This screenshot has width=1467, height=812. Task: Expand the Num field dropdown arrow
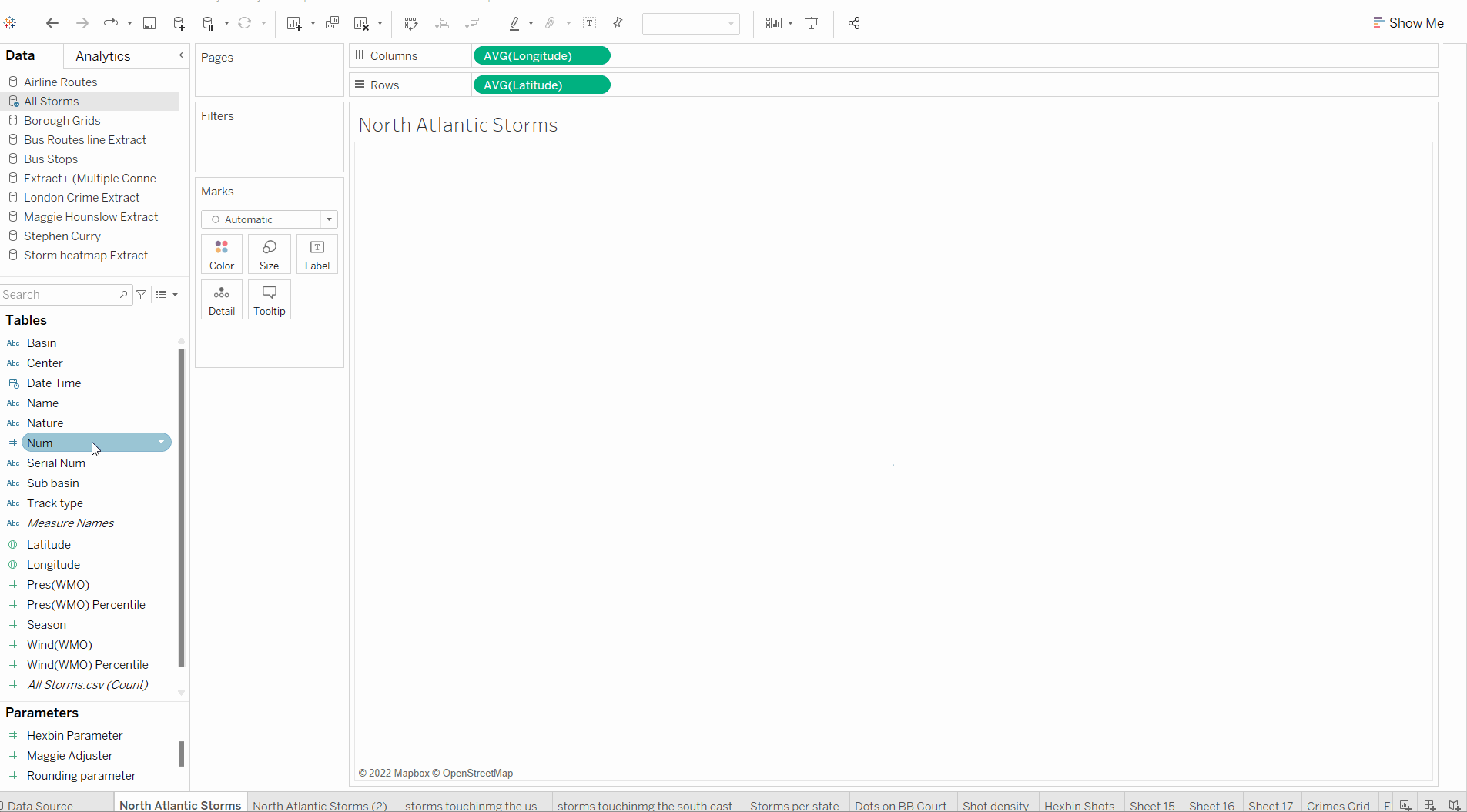coord(161,442)
